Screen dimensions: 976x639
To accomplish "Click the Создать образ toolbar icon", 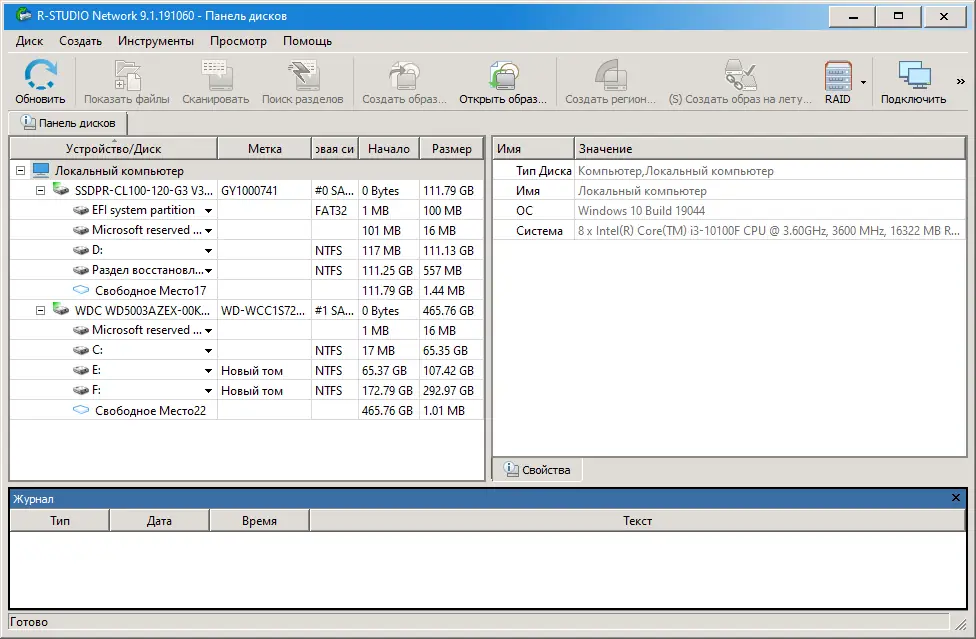I will [x=405, y=75].
